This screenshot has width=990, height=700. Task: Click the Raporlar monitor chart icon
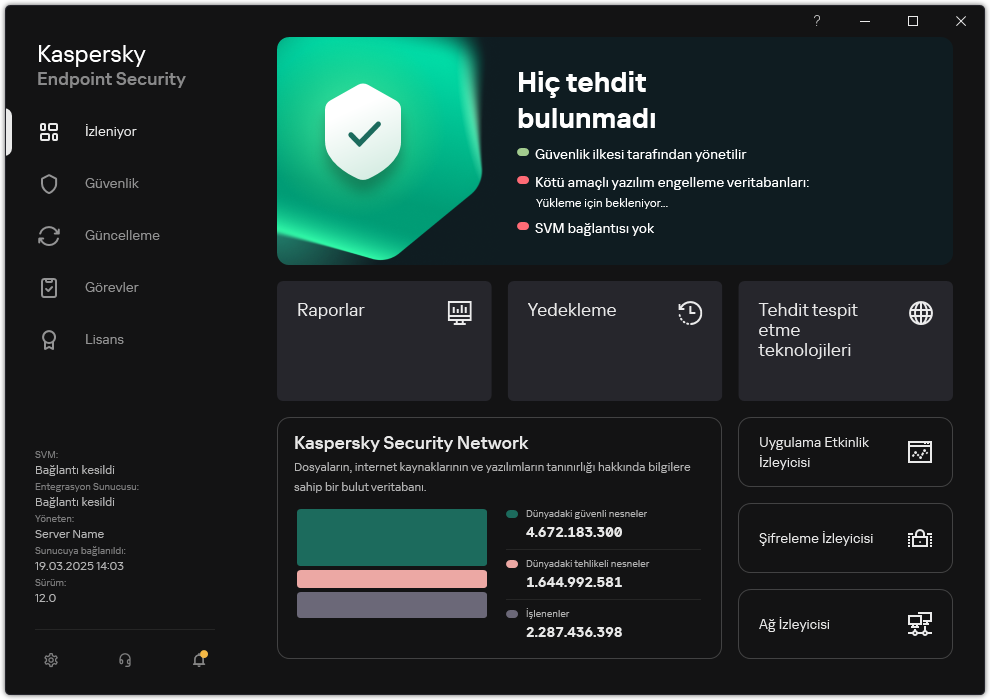(x=459, y=312)
